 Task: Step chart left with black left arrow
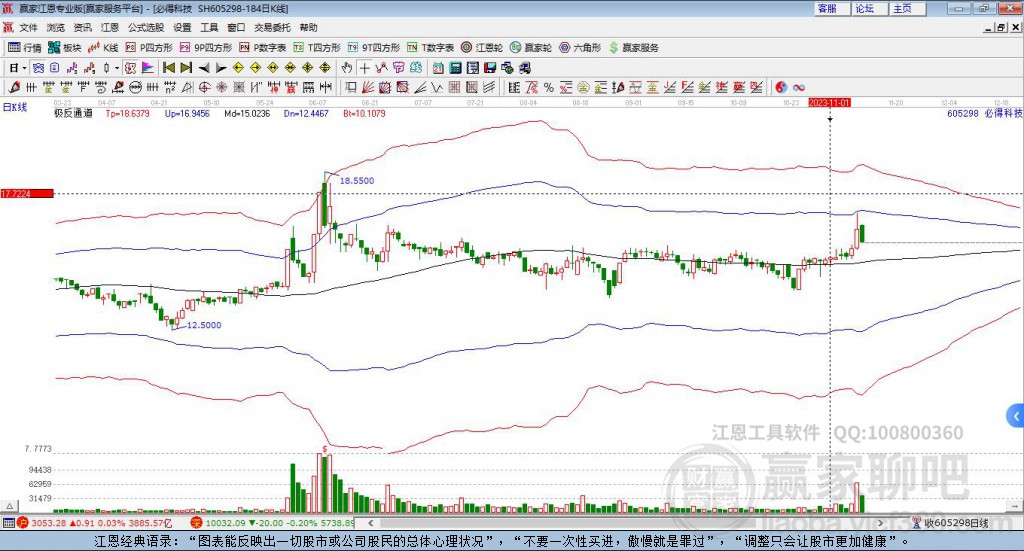point(204,68)
